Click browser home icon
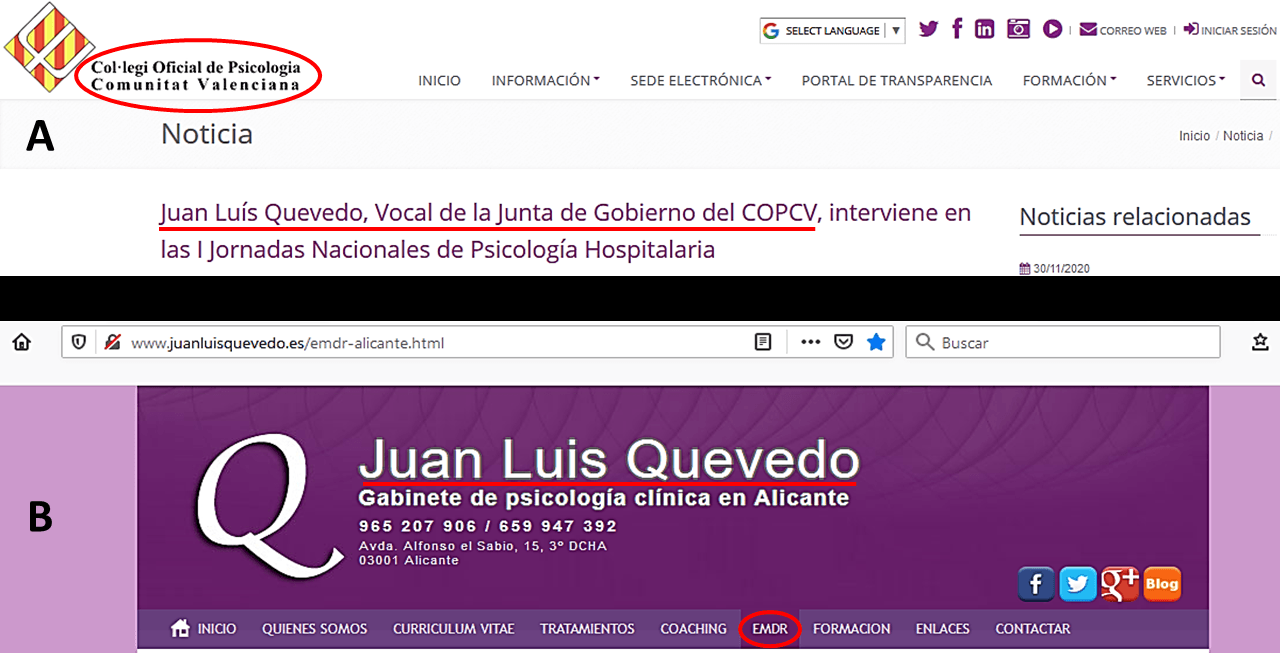This screenshot has width=1280, height=653. (x=22, y=342)
